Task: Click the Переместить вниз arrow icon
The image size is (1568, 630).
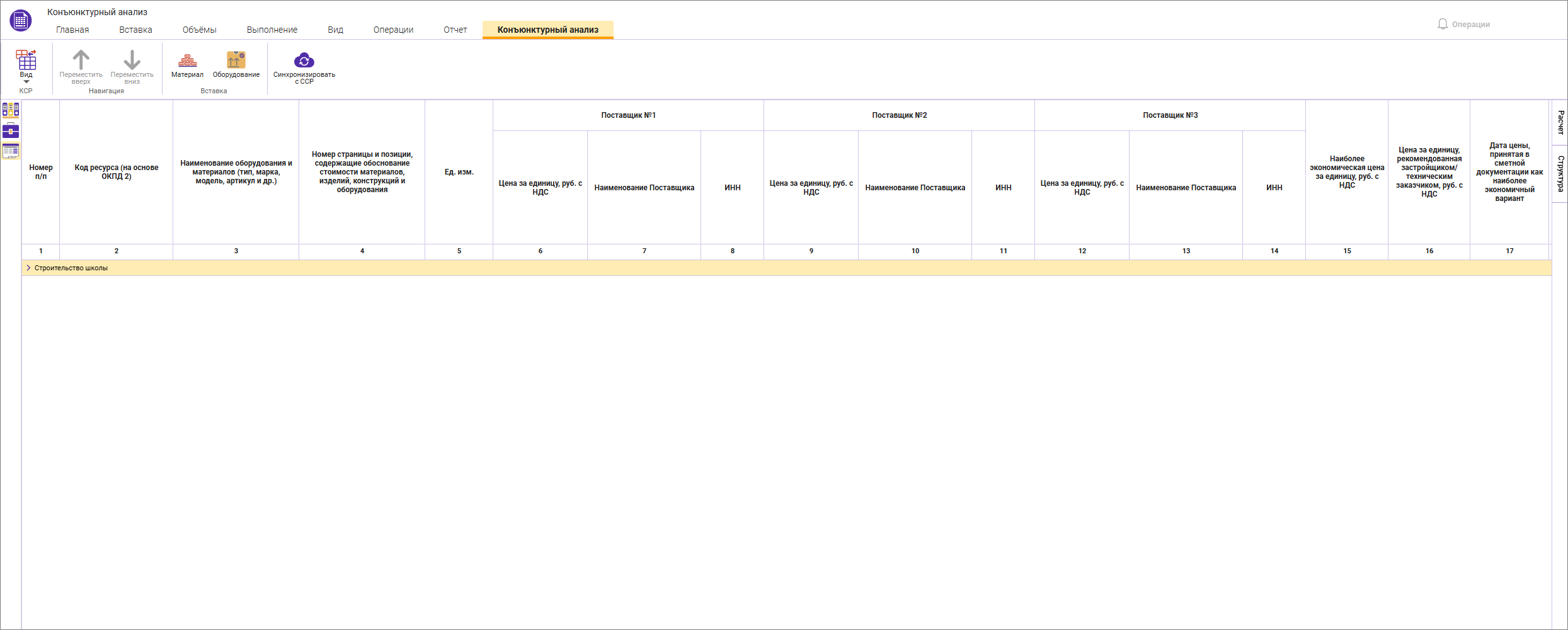Action: click(x=132, y=60)
